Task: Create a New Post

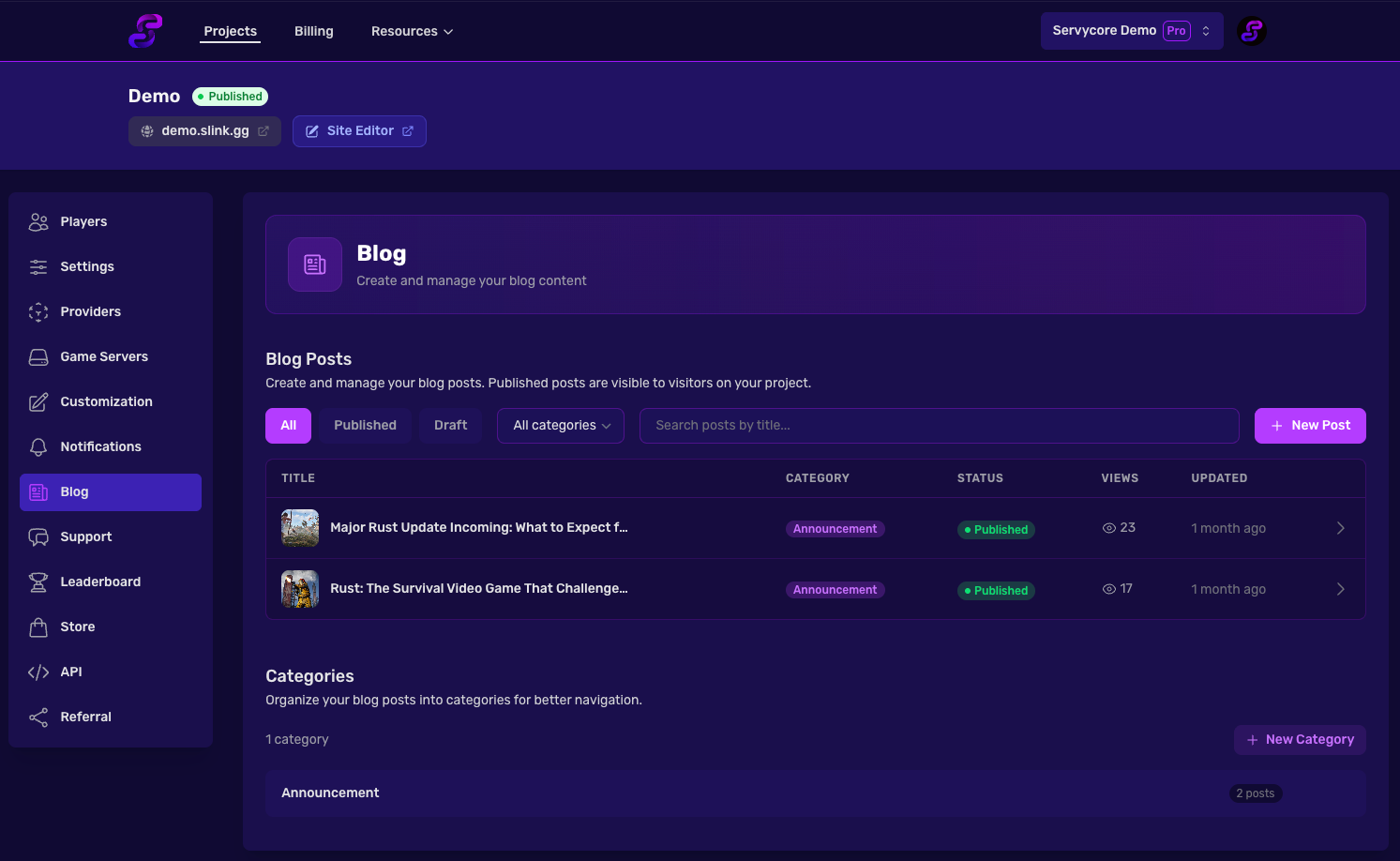Action: pos(1309,426)
